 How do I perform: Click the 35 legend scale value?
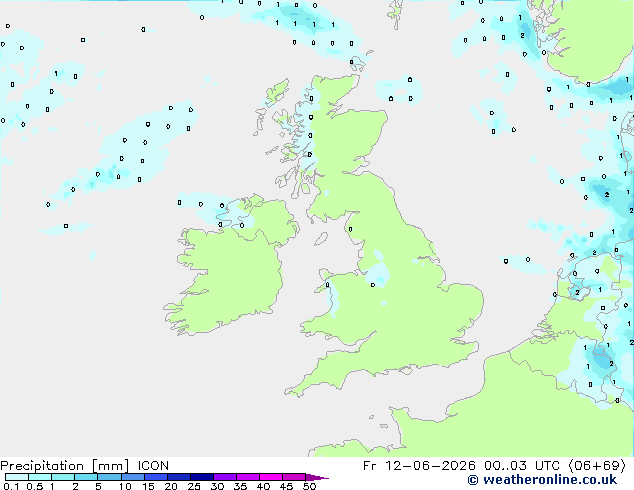click(x=240, y=486)
